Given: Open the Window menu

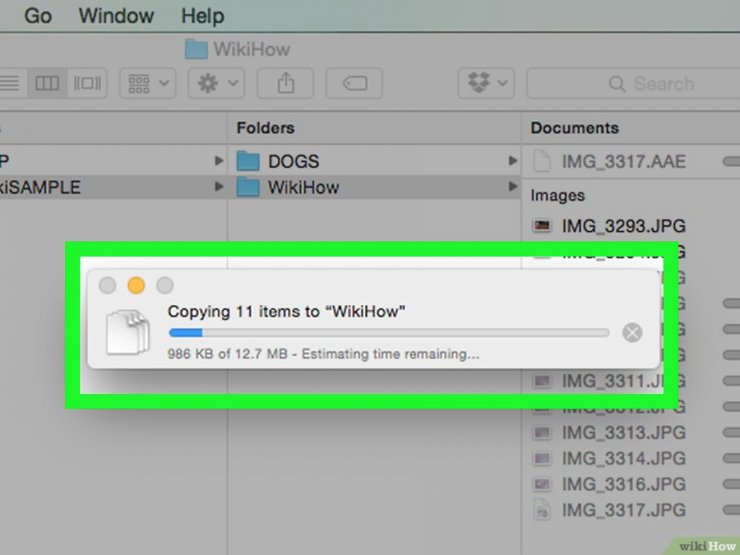Looking at the screenshot, I should pos(116,16).
